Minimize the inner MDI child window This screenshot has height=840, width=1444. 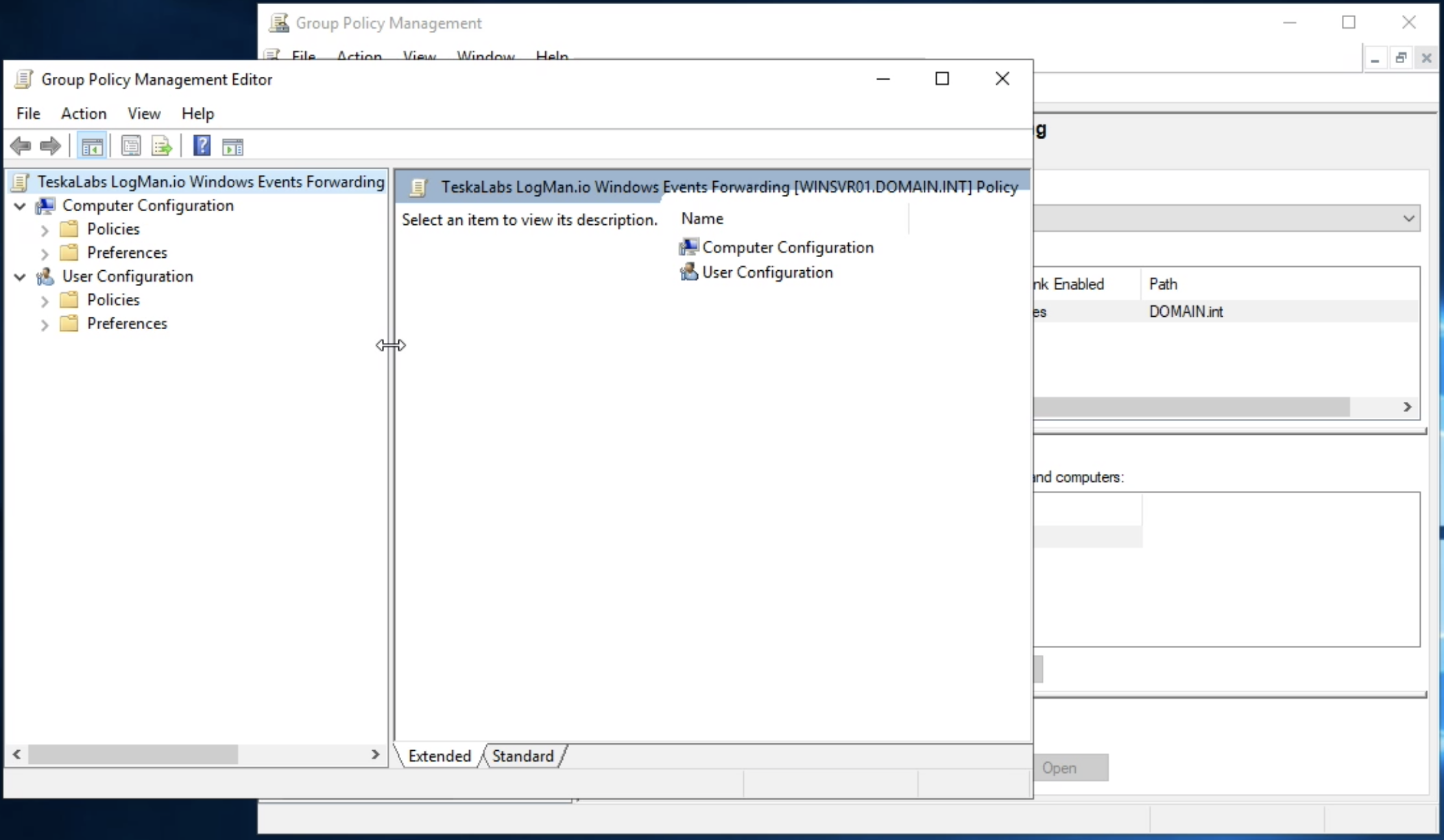click(1375, 58)
